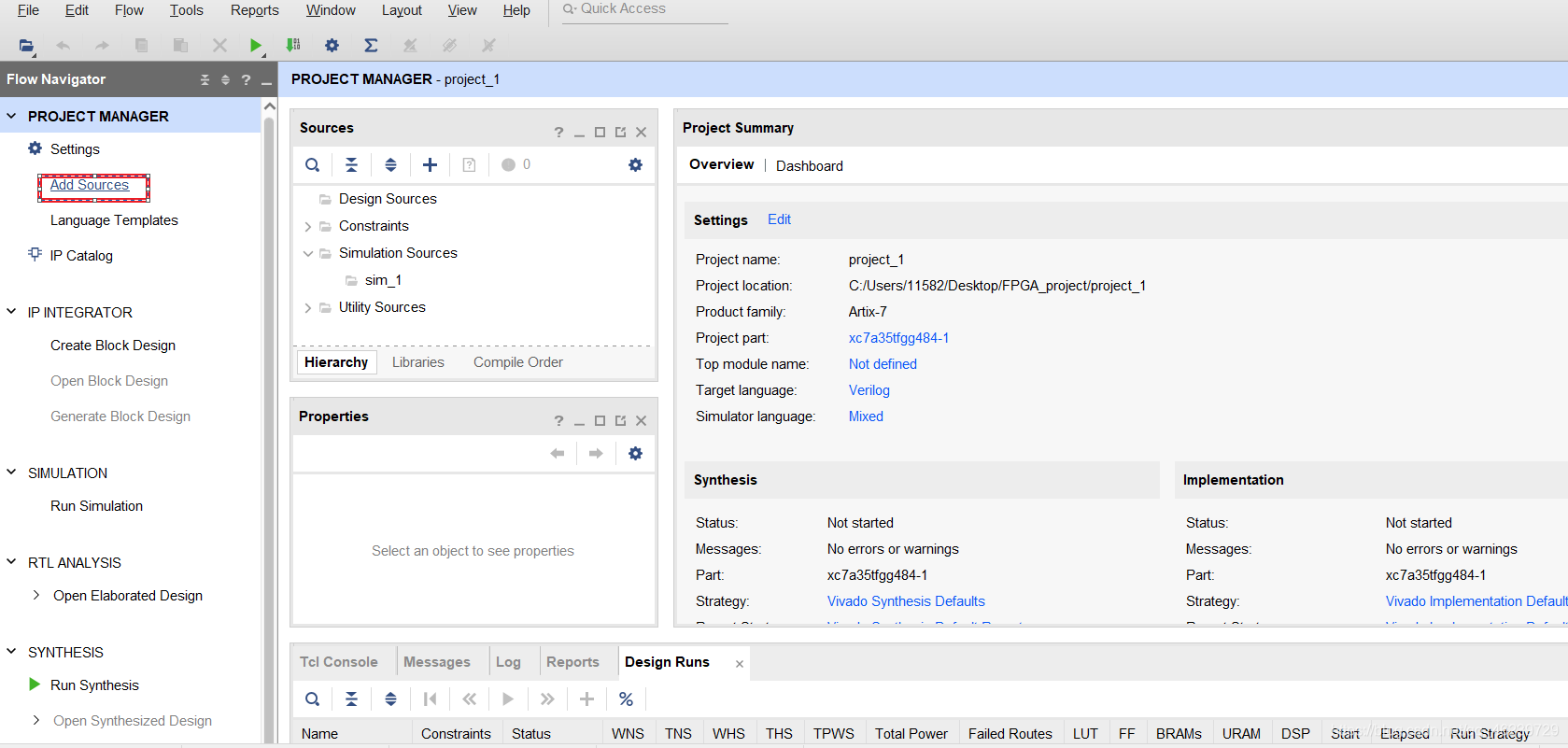
Task: Click the Quick Access search field
Action: 644,10
